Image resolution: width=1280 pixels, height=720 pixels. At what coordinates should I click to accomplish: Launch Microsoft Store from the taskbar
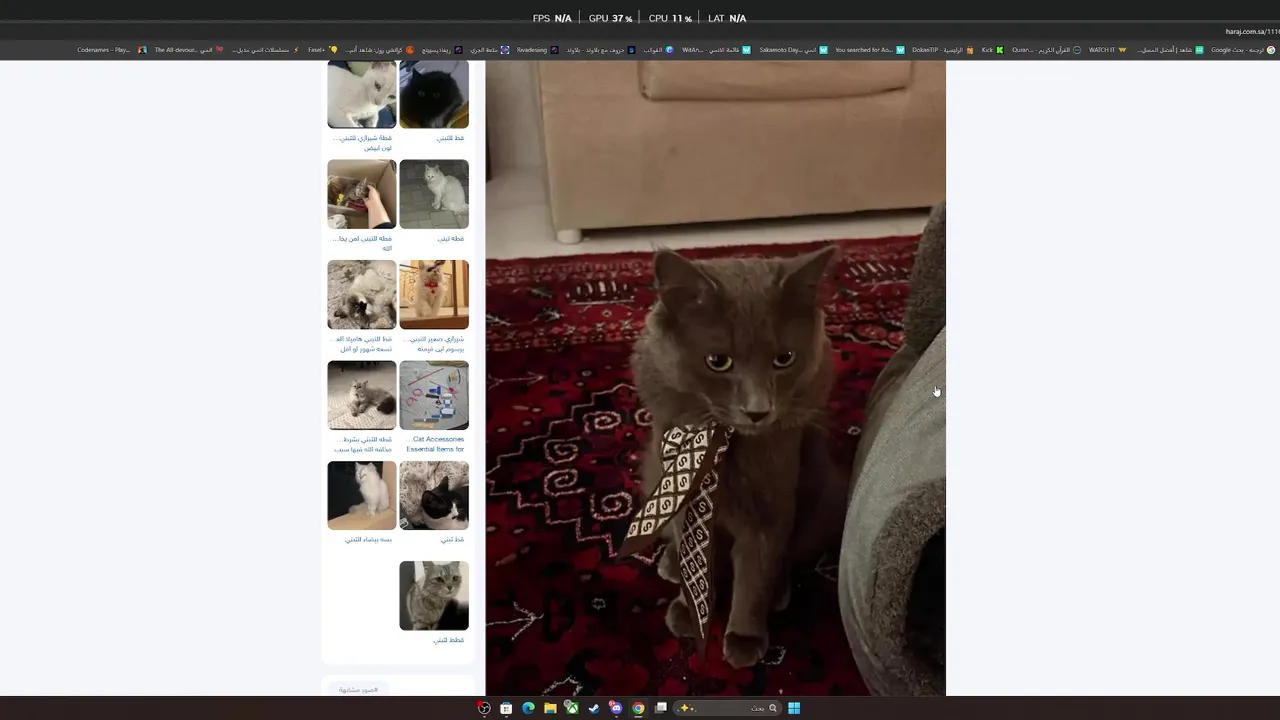(506, 708)
